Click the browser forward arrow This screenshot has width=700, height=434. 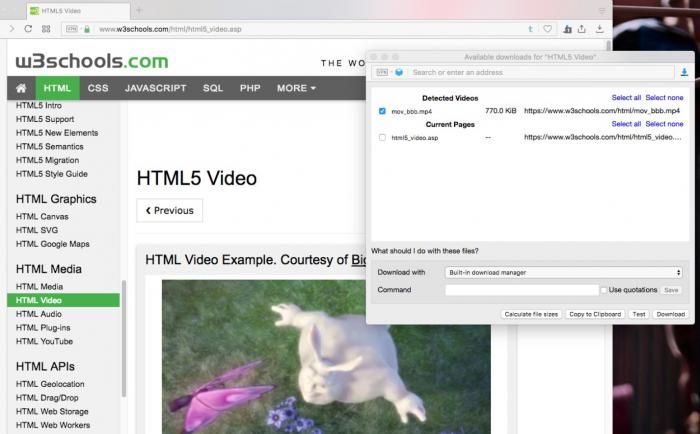[x=12, y=29]
